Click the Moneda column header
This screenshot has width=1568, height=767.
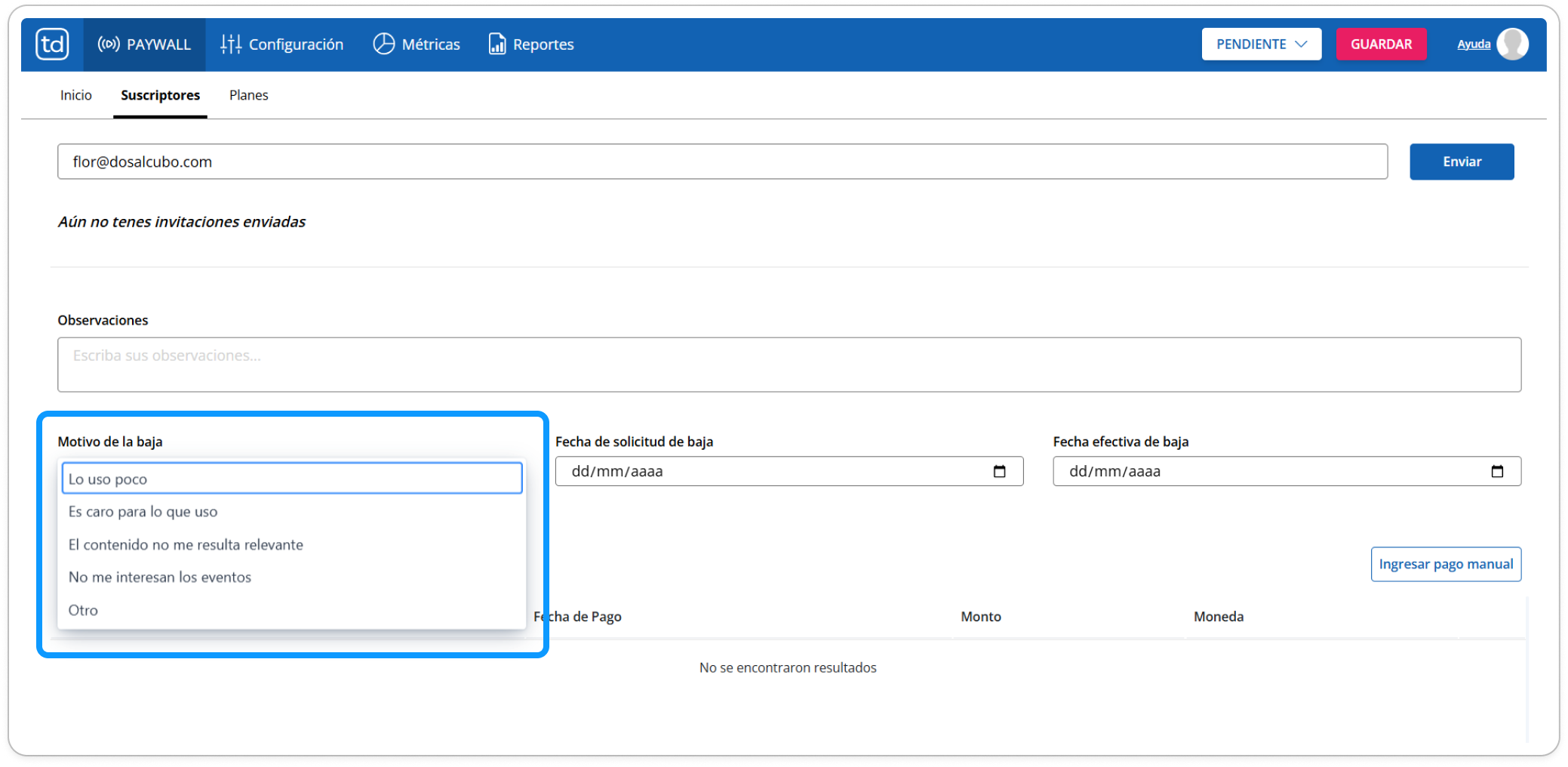pyautogui.click(x=1219, y=617)
